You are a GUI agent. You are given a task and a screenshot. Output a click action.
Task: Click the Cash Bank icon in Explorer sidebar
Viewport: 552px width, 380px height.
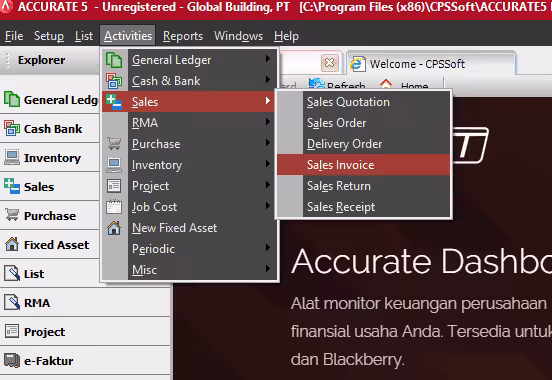click(x=12, y=128)
